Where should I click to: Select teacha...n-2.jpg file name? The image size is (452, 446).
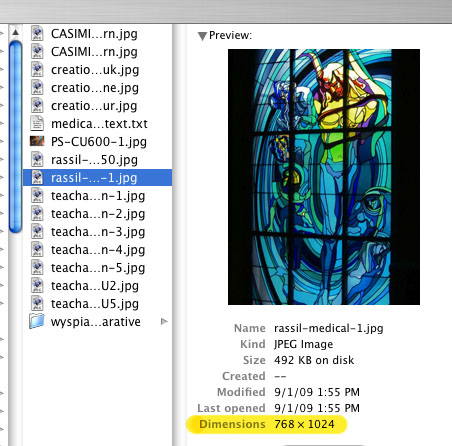pos(98,214)
